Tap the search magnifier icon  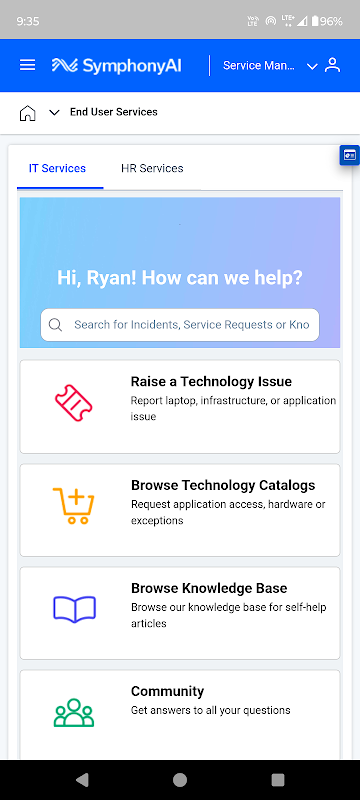[x=55, y=325]
